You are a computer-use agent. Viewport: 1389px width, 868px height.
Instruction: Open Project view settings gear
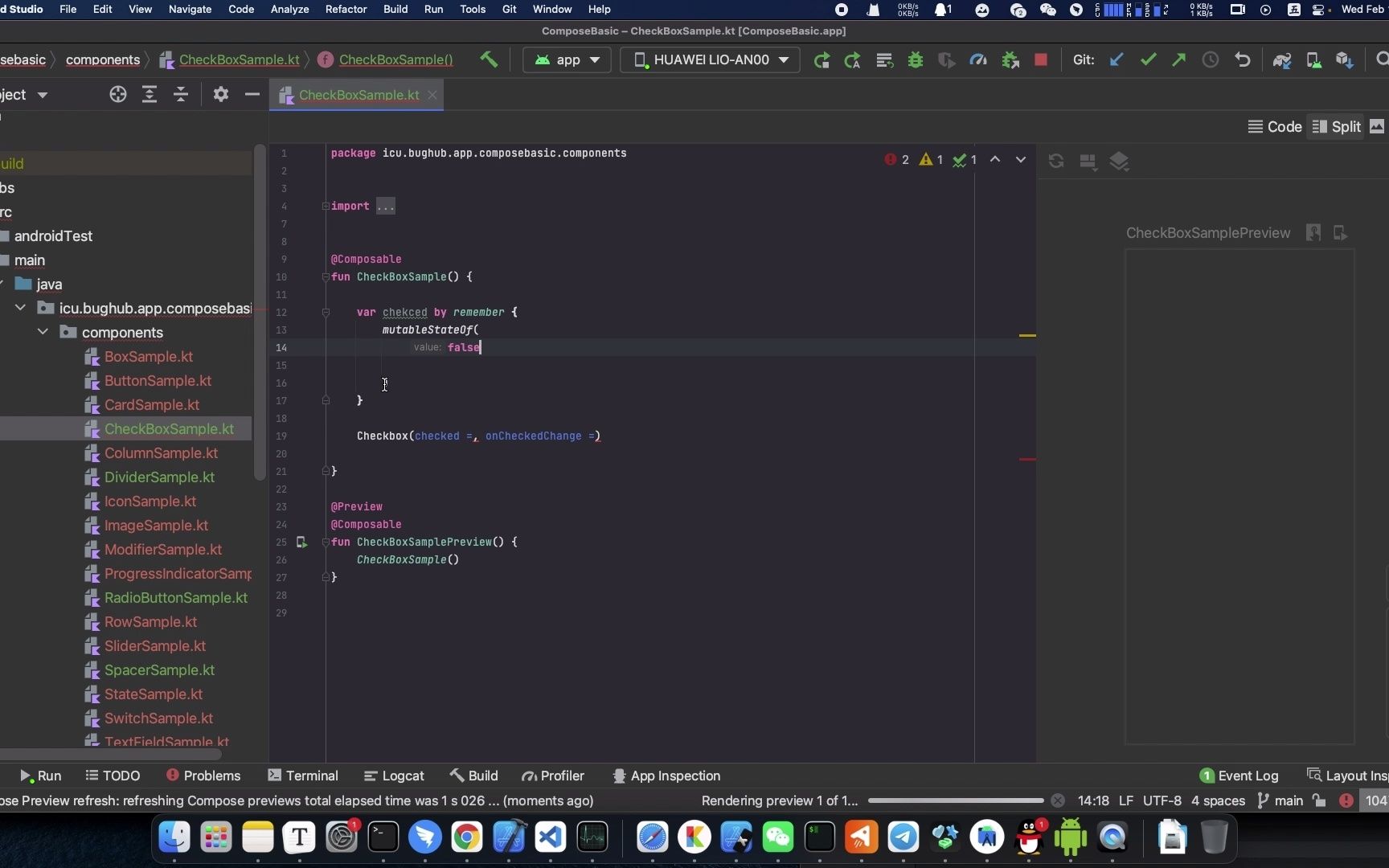[x=219, y=94]
